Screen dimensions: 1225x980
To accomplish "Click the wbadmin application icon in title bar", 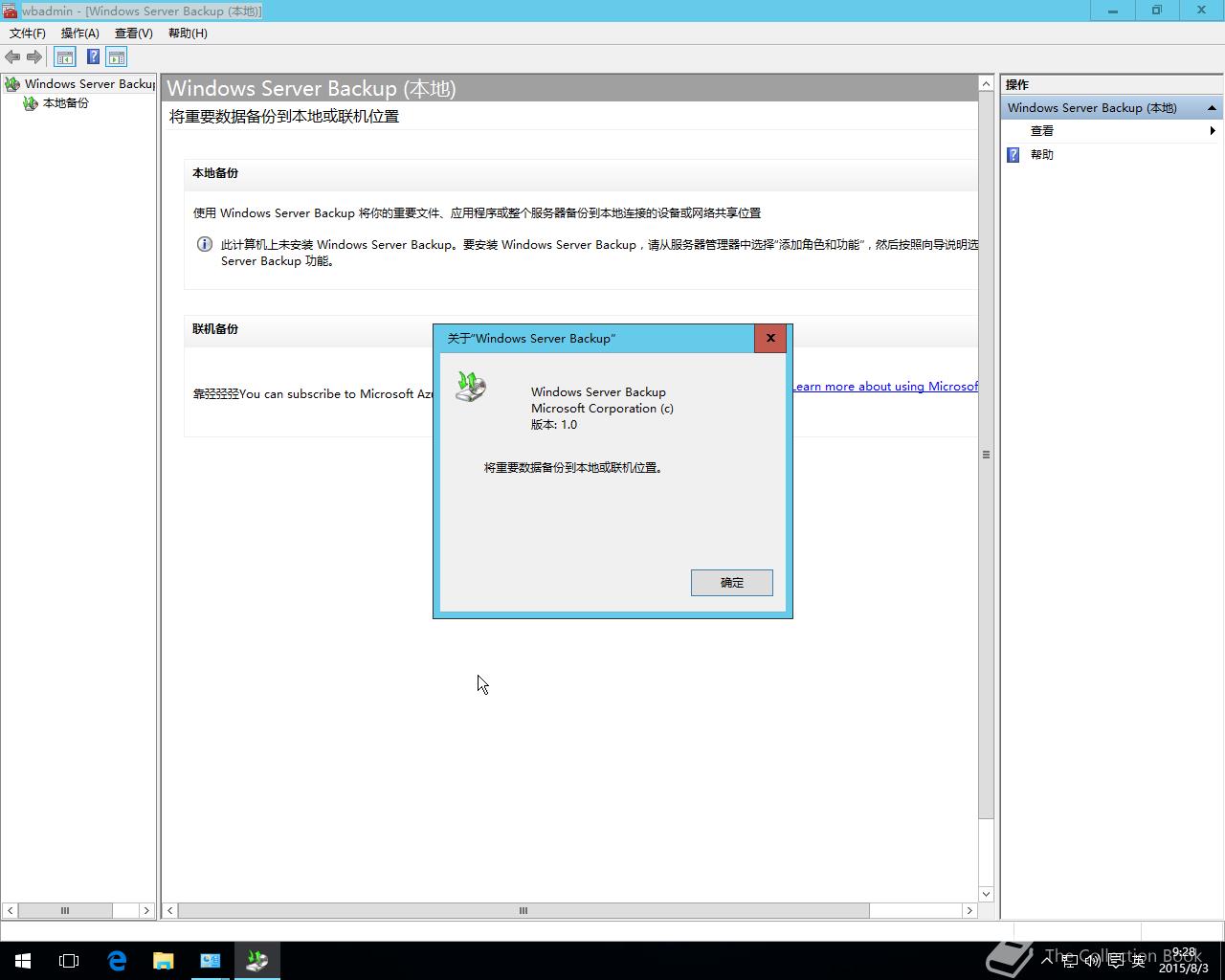I will tap(10, 11).
